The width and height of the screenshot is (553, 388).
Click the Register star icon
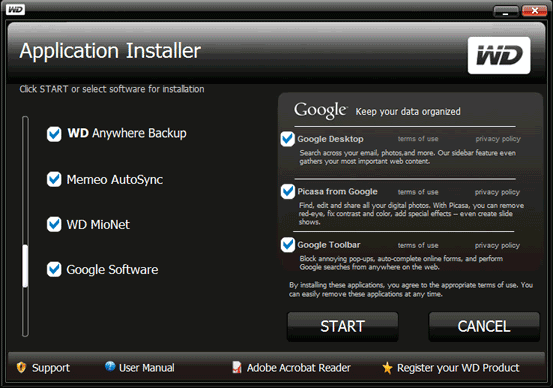(387, 368)
